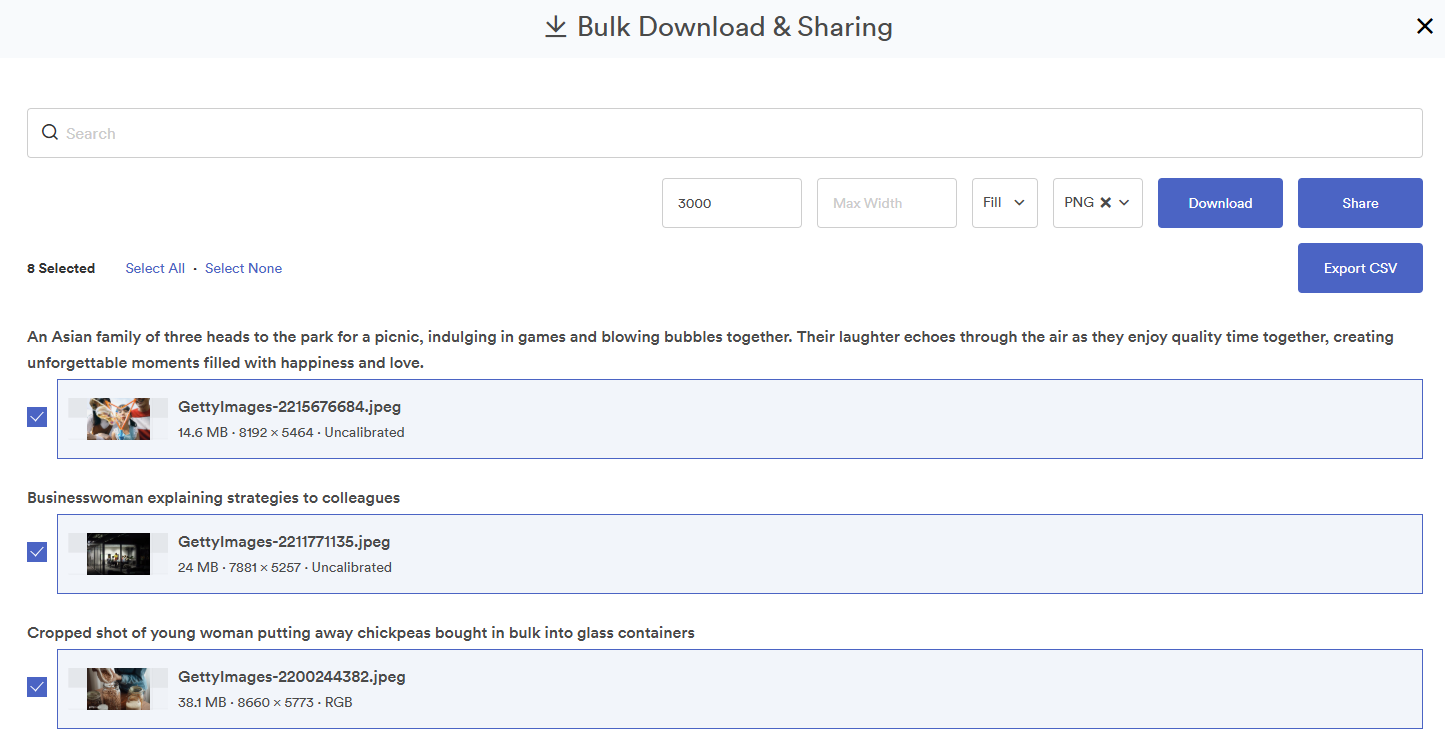Image resolution: width=1445 pixels, height=738 pixels.
Task: Click the '8 Selected' count label
Action: (x=61, y=268)
